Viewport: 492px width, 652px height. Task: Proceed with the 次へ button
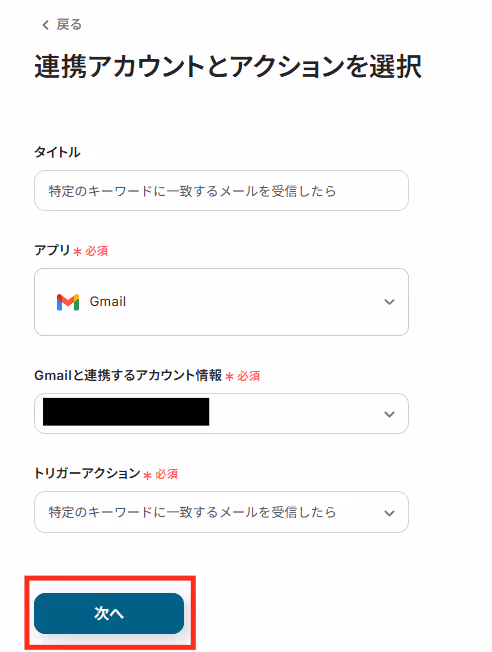coord(109,613)
